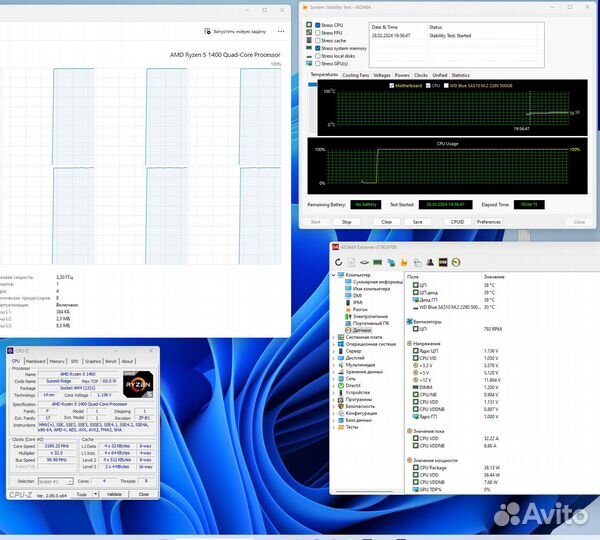Image resolution: width=600 pixels, height=540 pixels.
Task: Toggle CPU temperature graph checkbox
Action: point(428,86)
